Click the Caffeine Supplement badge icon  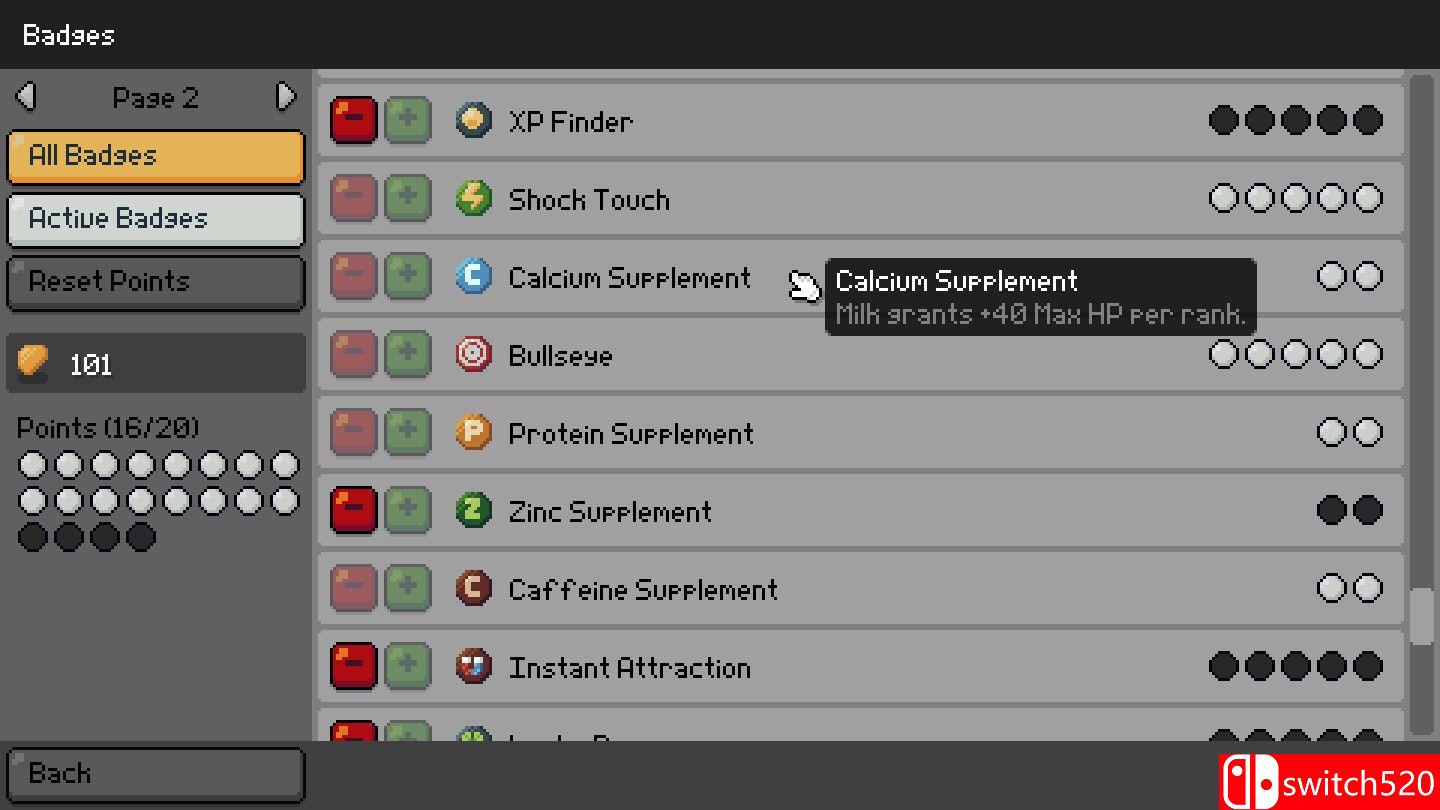(x=473, y=589)
